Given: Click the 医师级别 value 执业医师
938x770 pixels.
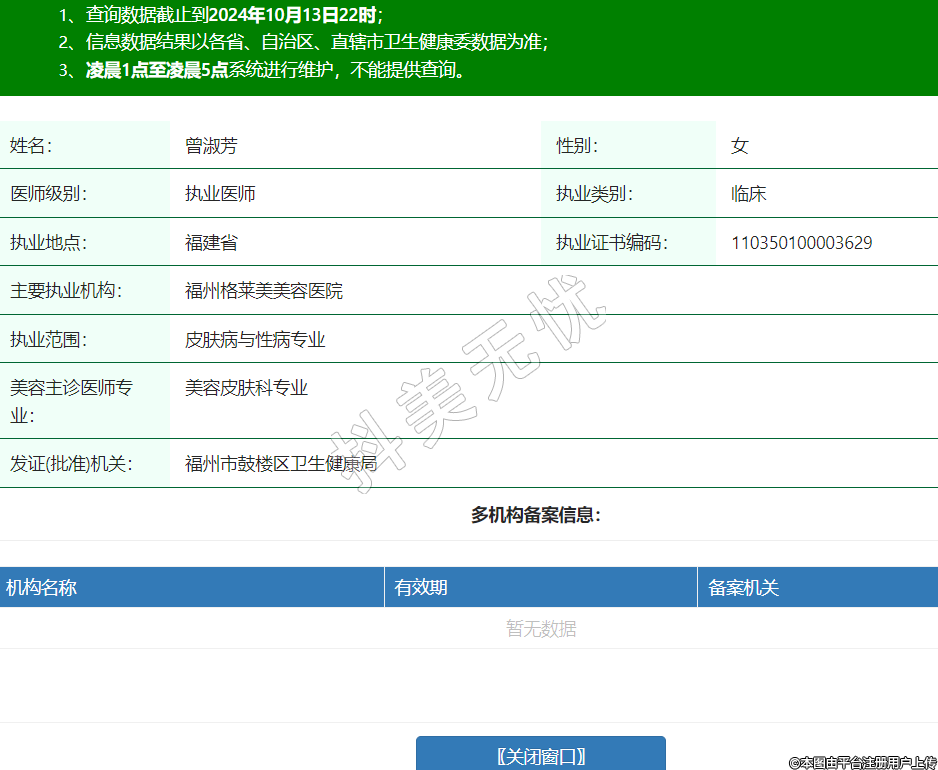Looking at the screenshot, I should click(x=220, y=194).
